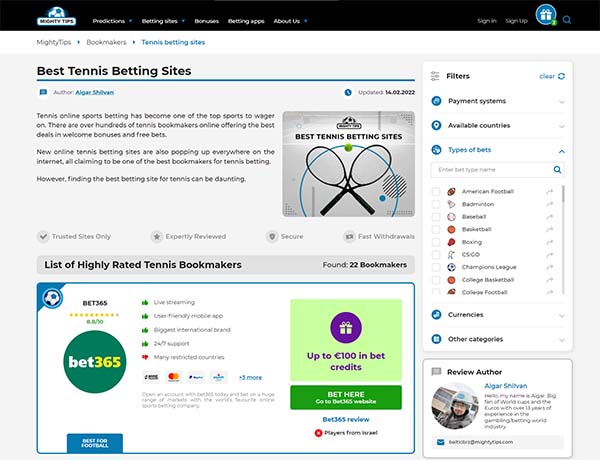The image size is (600, 460).
Task: Click the email envelope icon in author box
Action: click(x=440, y=442)
